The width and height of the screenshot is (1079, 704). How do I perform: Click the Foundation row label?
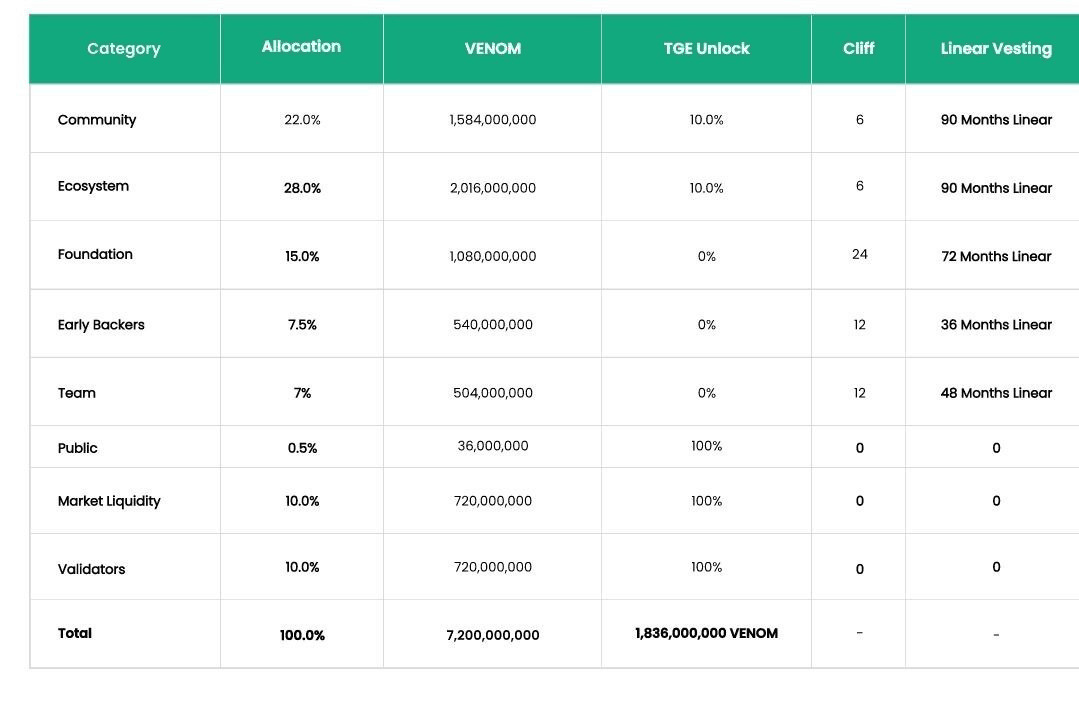pyautogui.click(x=95, y=254)
